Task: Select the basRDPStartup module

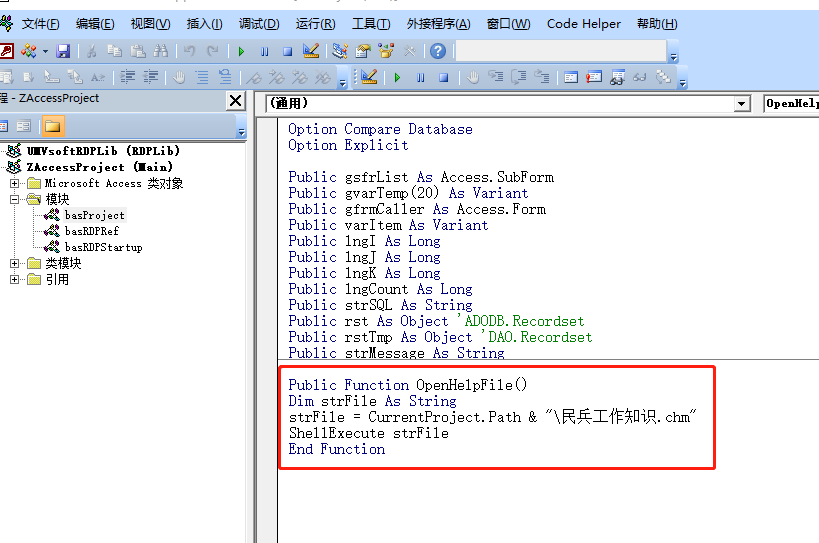Action: 103,247
